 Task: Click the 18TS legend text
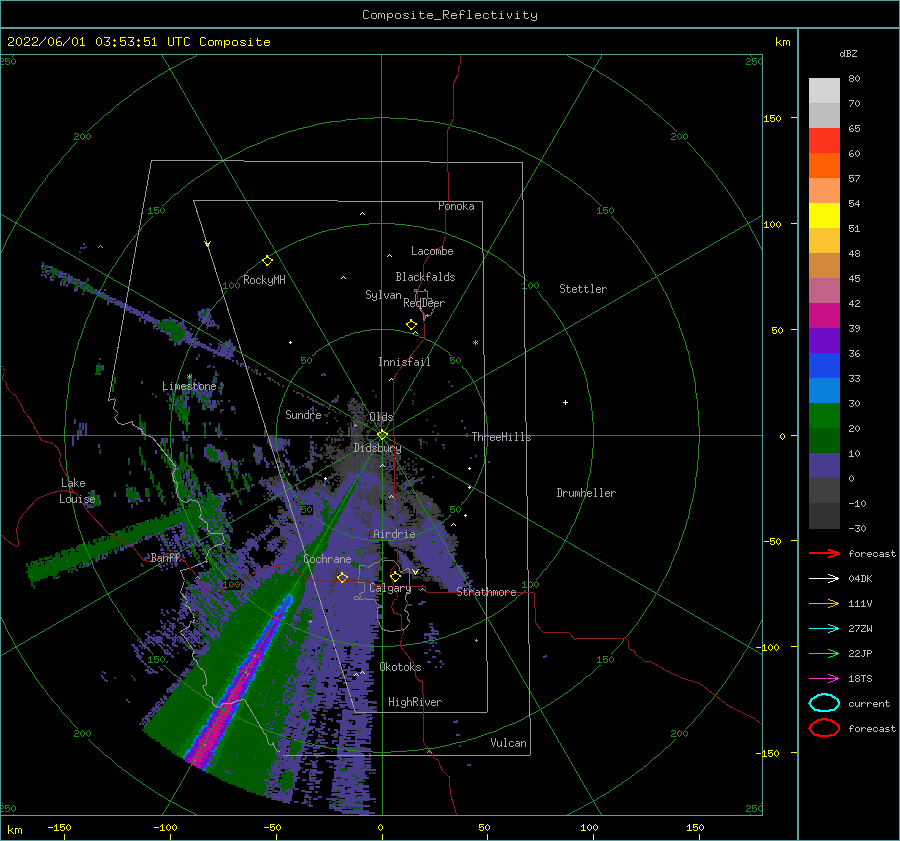pos(860,679)
